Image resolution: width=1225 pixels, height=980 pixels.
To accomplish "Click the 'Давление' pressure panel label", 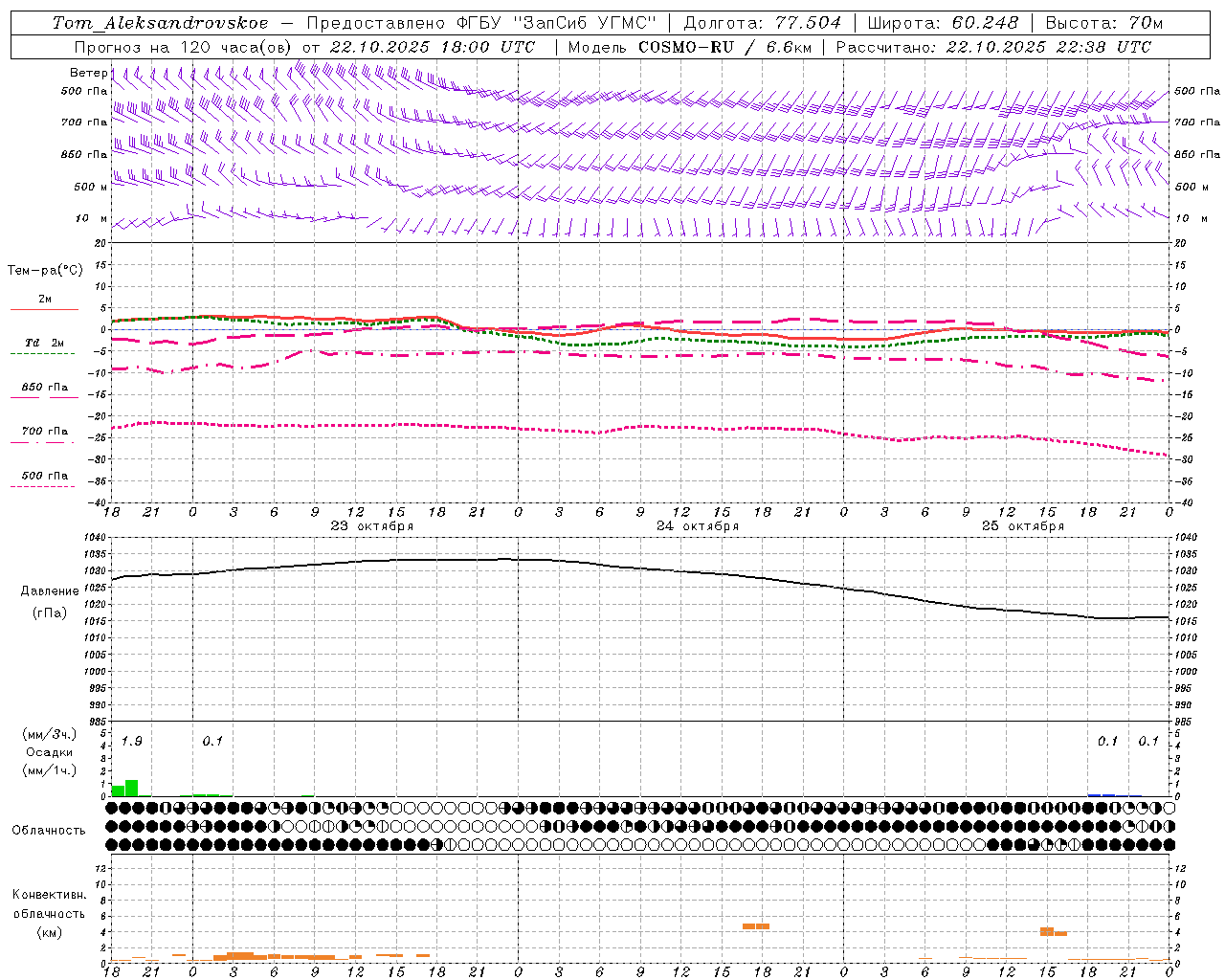I will click(50, 591).
